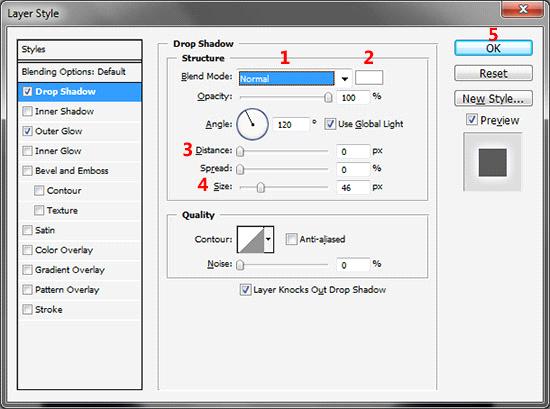The width and height of the screenshot is (550, 409).
Task: Toggle the Preview checkbox
Action: [x=471, y=120]
